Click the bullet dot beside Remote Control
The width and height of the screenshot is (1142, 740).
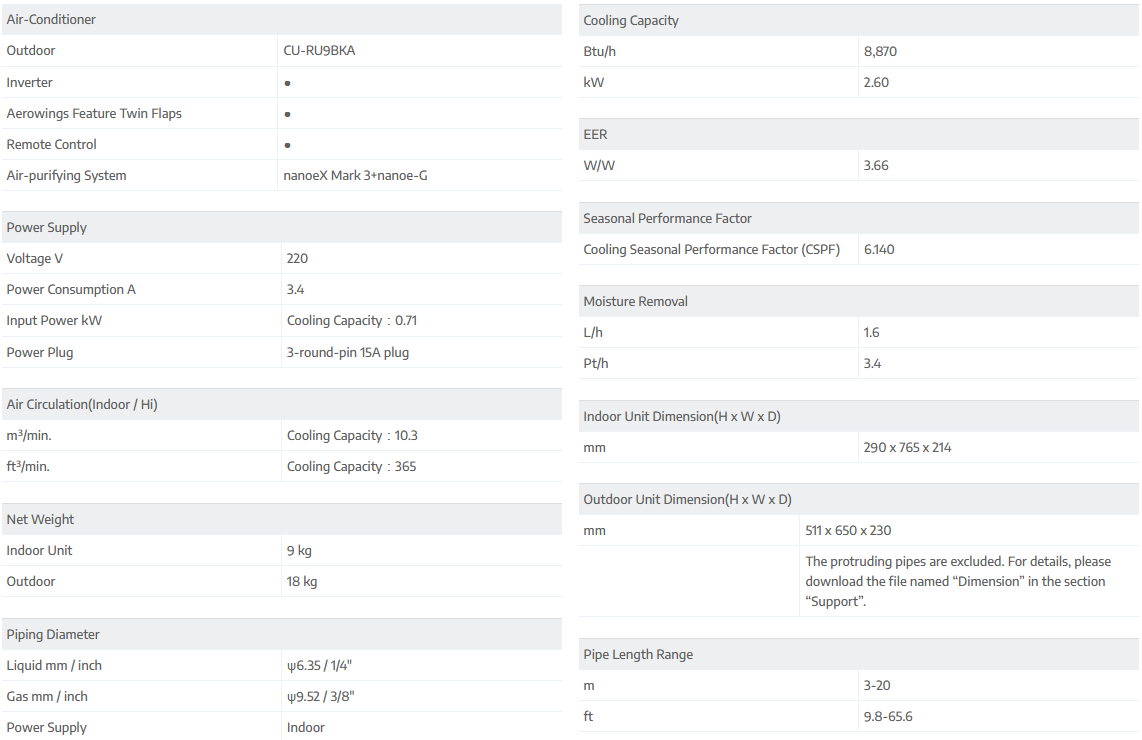288,145
